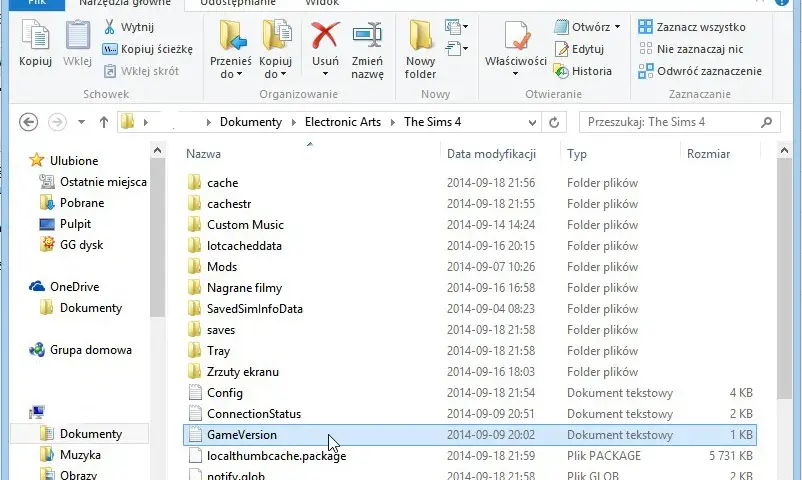Click the red Usuń delete icon

tap(325, 35)
